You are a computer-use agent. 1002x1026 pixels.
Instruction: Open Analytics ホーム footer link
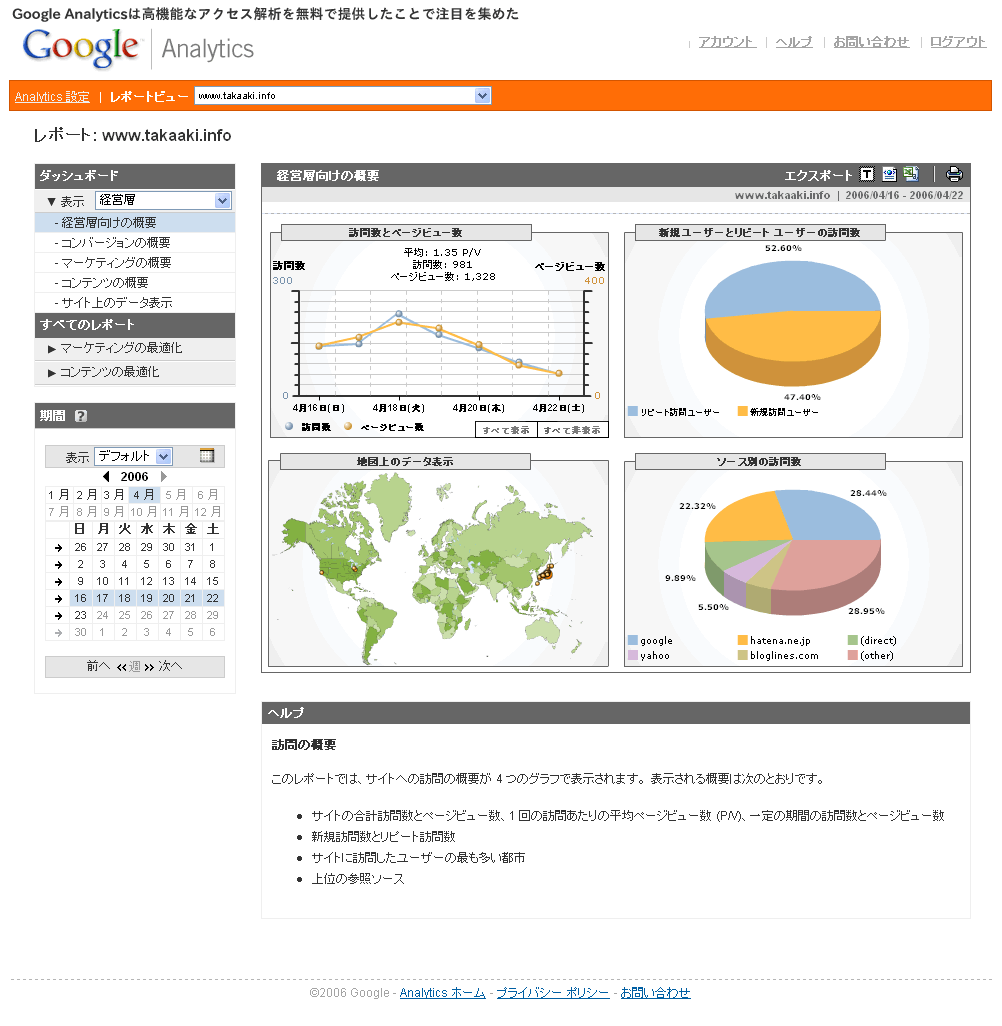[442, 993]
